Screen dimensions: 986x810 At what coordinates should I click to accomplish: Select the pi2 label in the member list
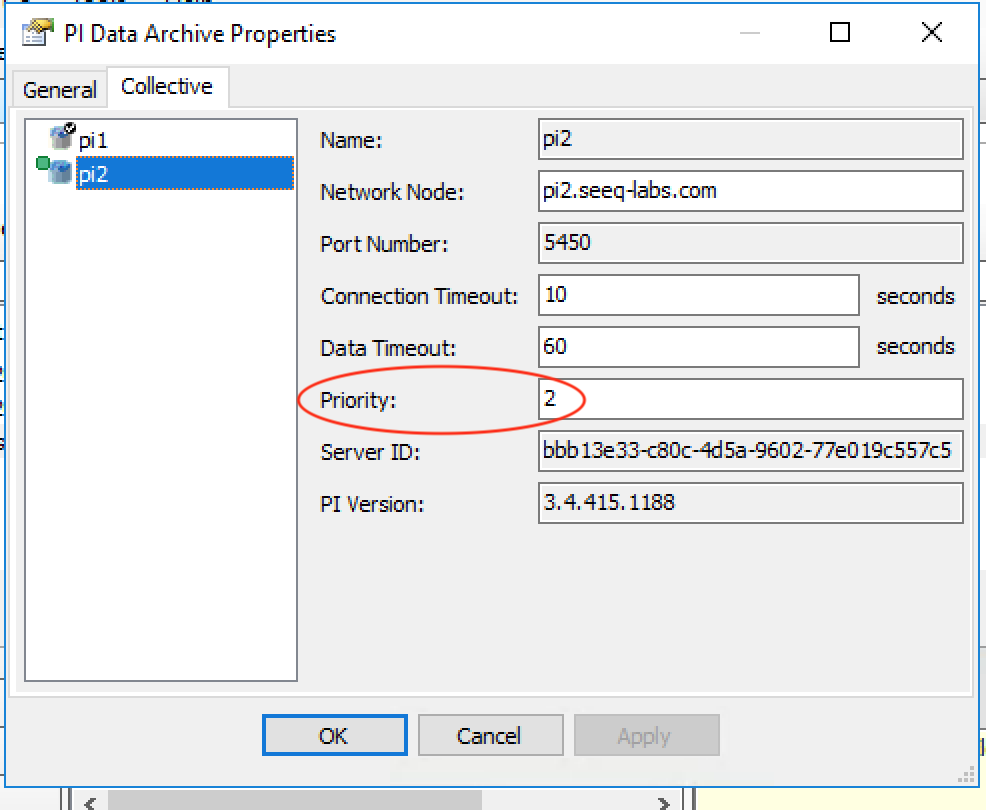click(x=93, y=174)
